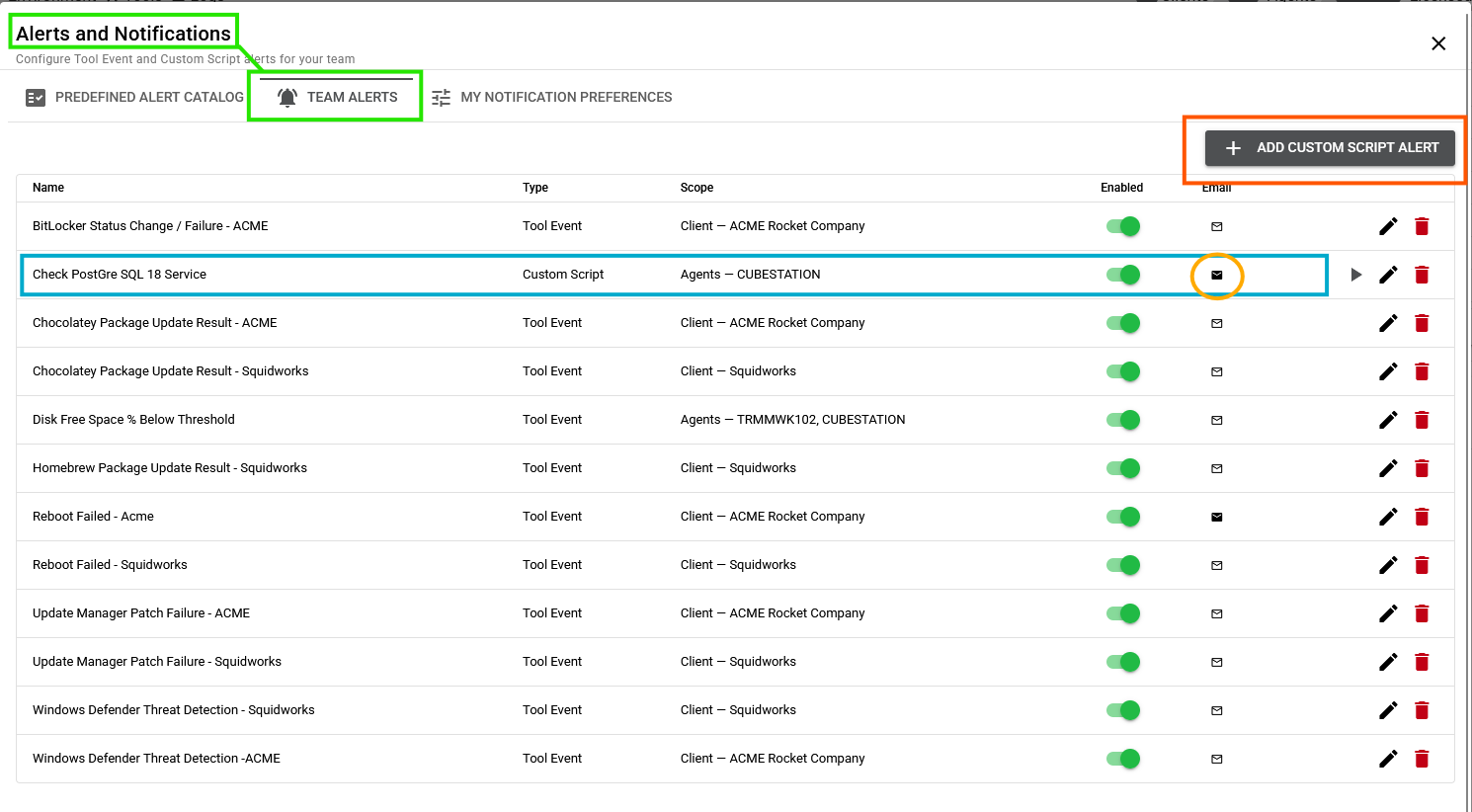Run the Check PostGre SQL 18 Service script
The height and width of the screenshot is (812, 1472).
pos(1356,275)
